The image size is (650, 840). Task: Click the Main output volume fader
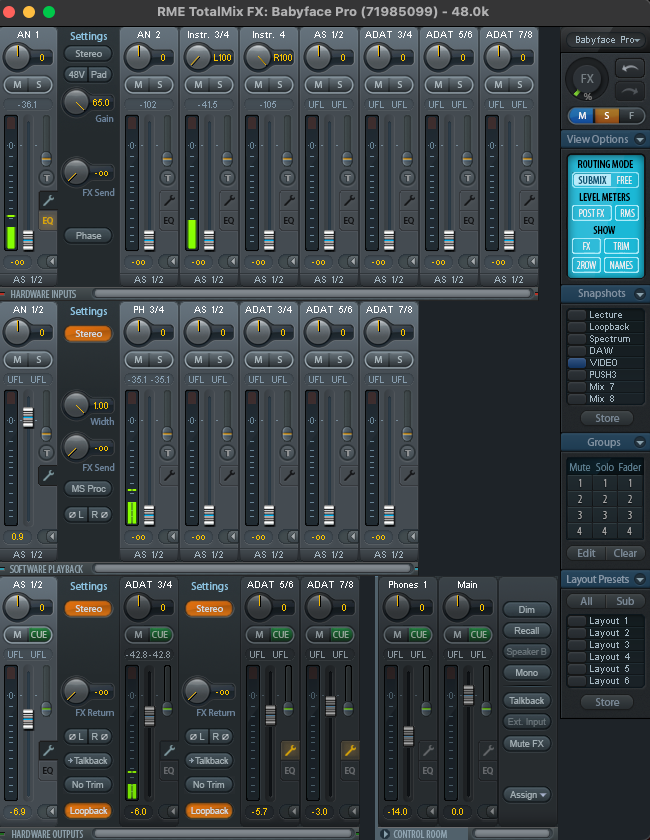coord(468,695)
